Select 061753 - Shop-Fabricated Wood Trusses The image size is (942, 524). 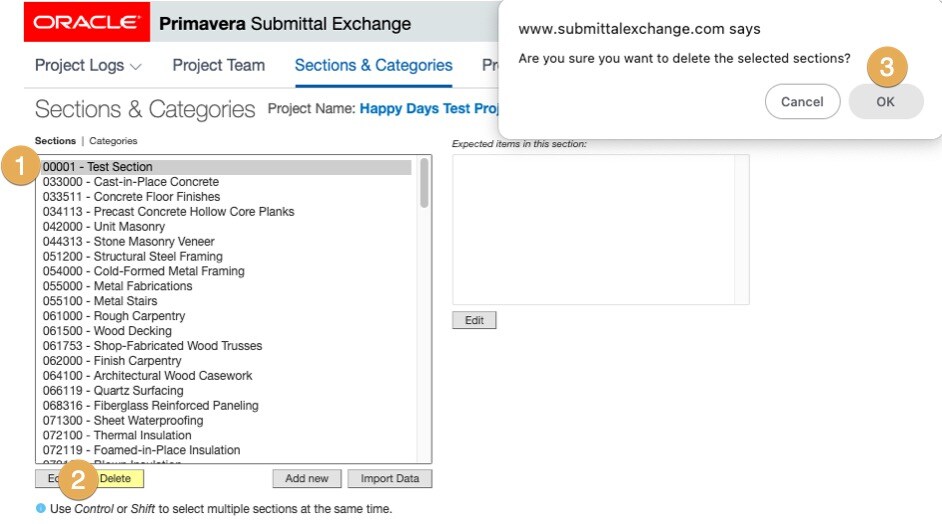pos(226,346)
